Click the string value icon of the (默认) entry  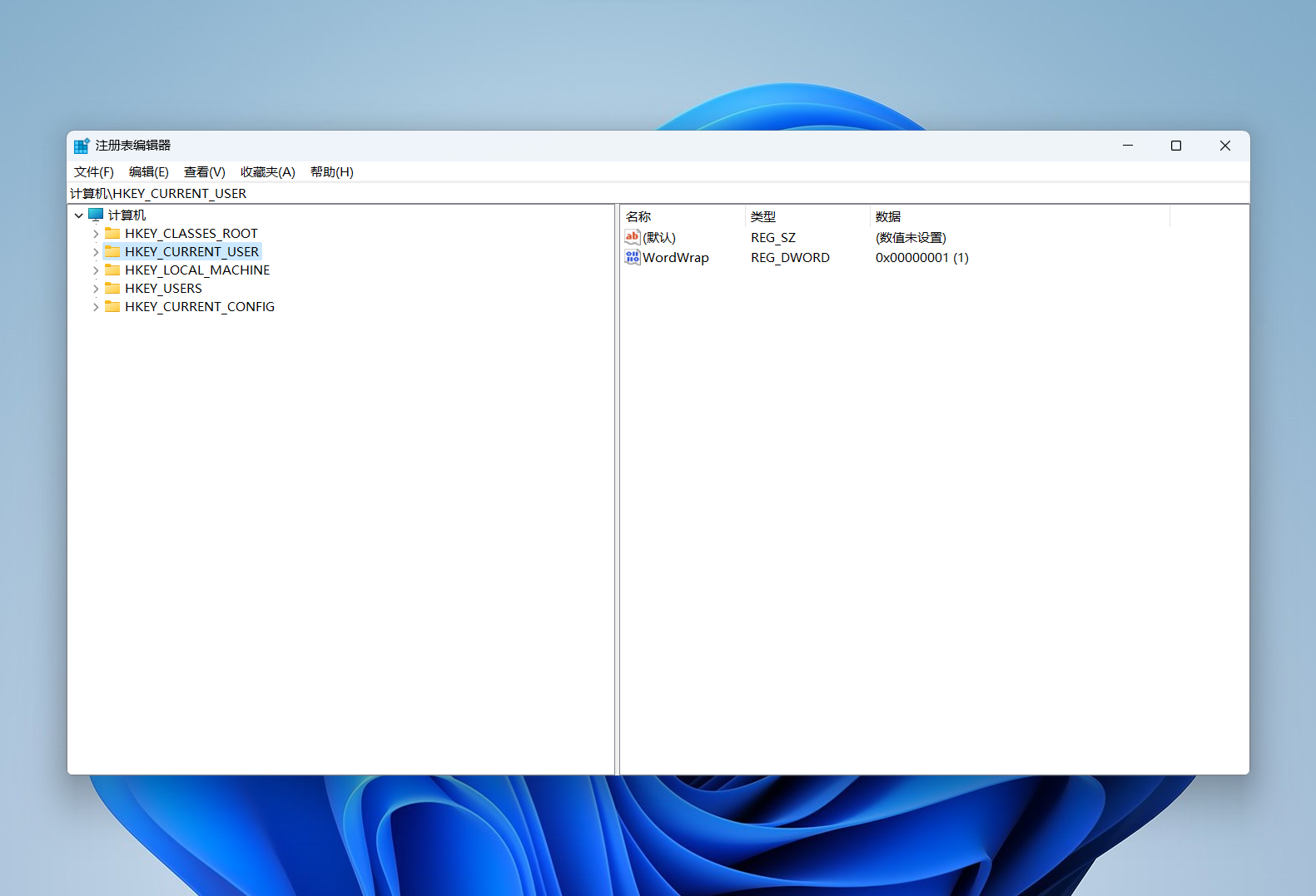click(633, 237)
